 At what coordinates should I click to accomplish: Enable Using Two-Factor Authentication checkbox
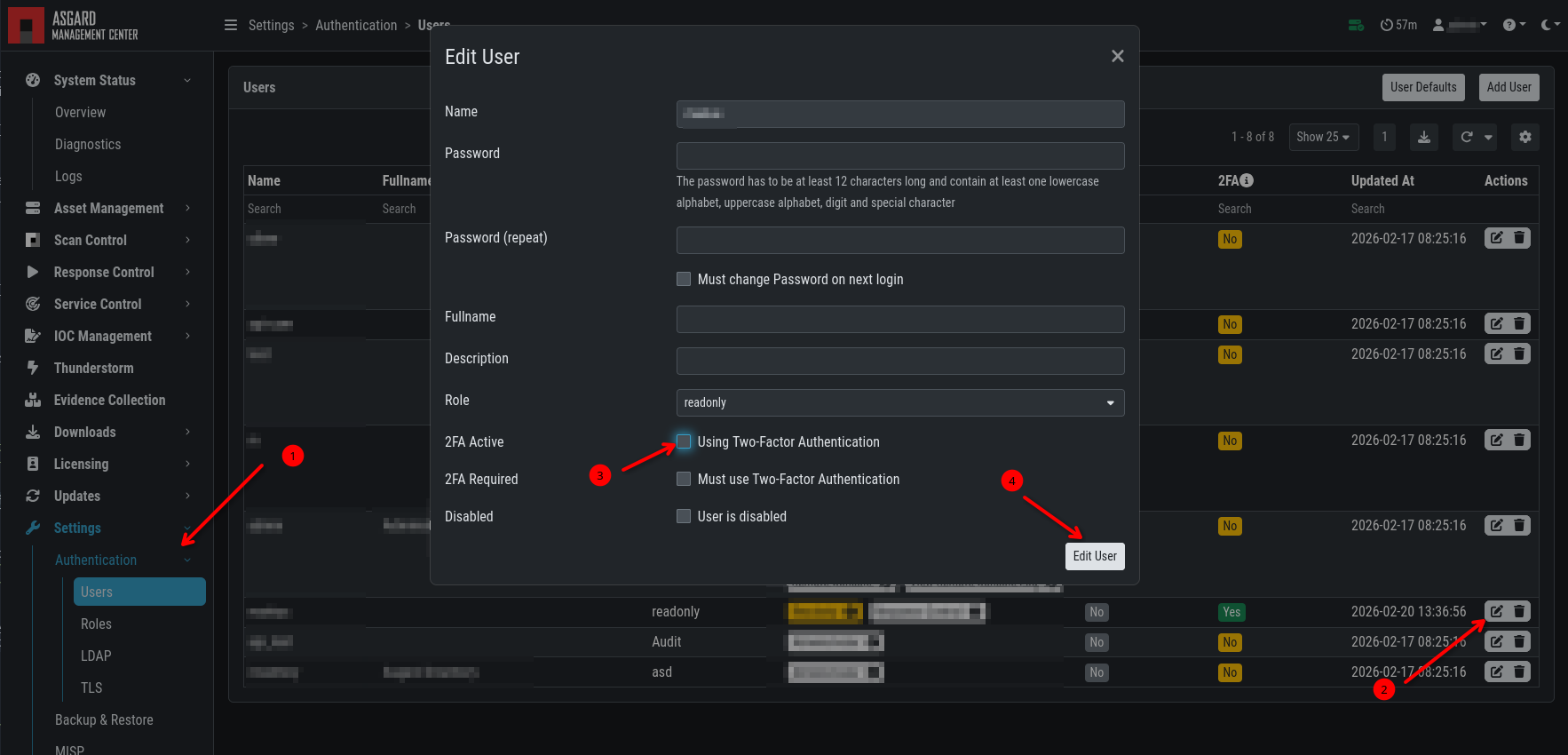(684, 441)
